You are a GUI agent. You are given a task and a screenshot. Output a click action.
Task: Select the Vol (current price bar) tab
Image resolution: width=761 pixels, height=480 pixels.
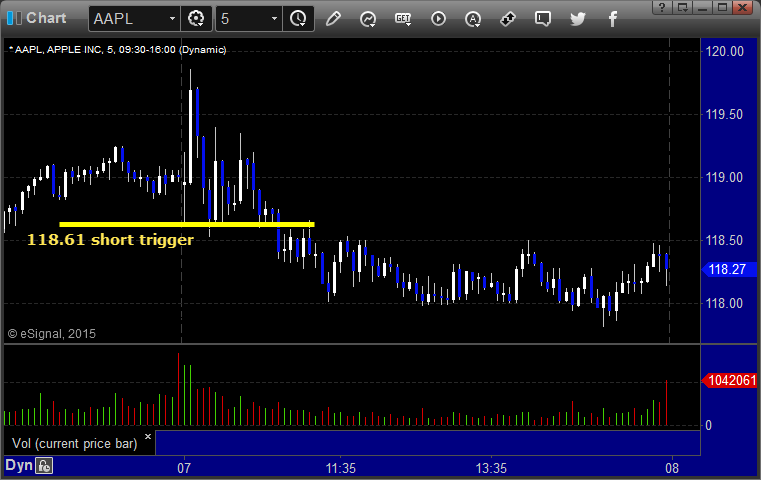pos(75,443)
